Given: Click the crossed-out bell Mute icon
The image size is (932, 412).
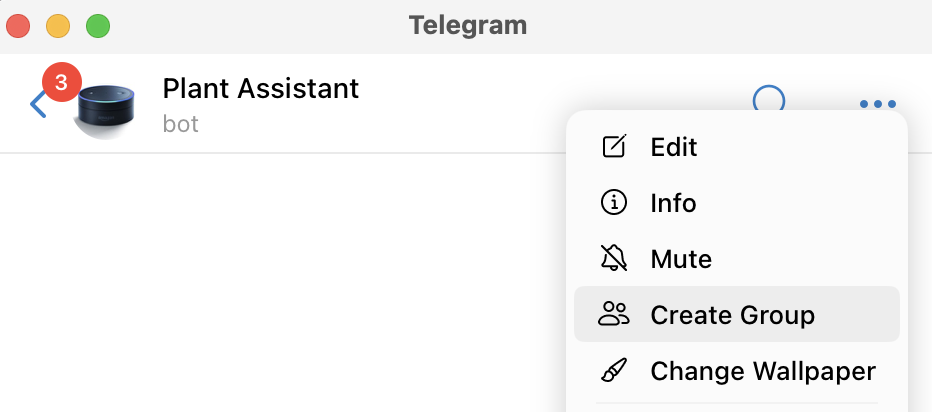Looking at the screenshot, I should click(613, 259).
